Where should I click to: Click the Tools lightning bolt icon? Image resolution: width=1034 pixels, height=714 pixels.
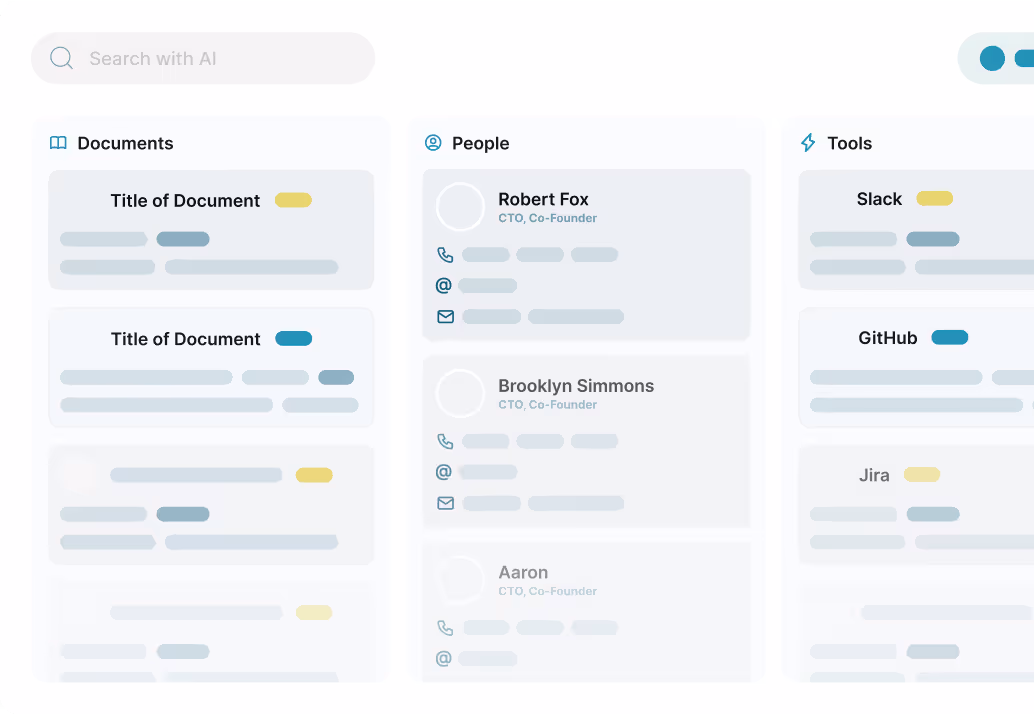pos(808,142)
